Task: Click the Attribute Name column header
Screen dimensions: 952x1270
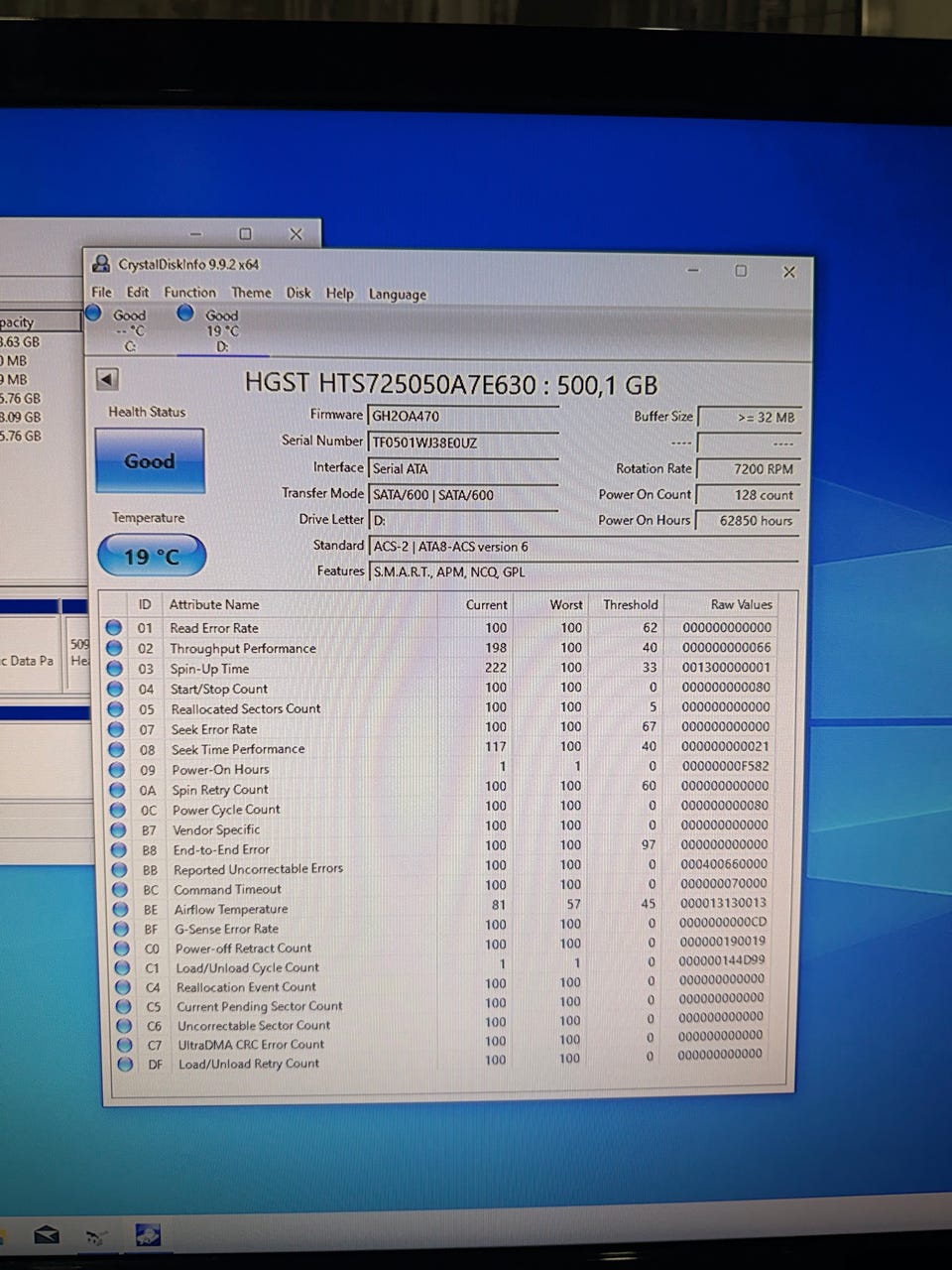Action: (x=214, y=604)
